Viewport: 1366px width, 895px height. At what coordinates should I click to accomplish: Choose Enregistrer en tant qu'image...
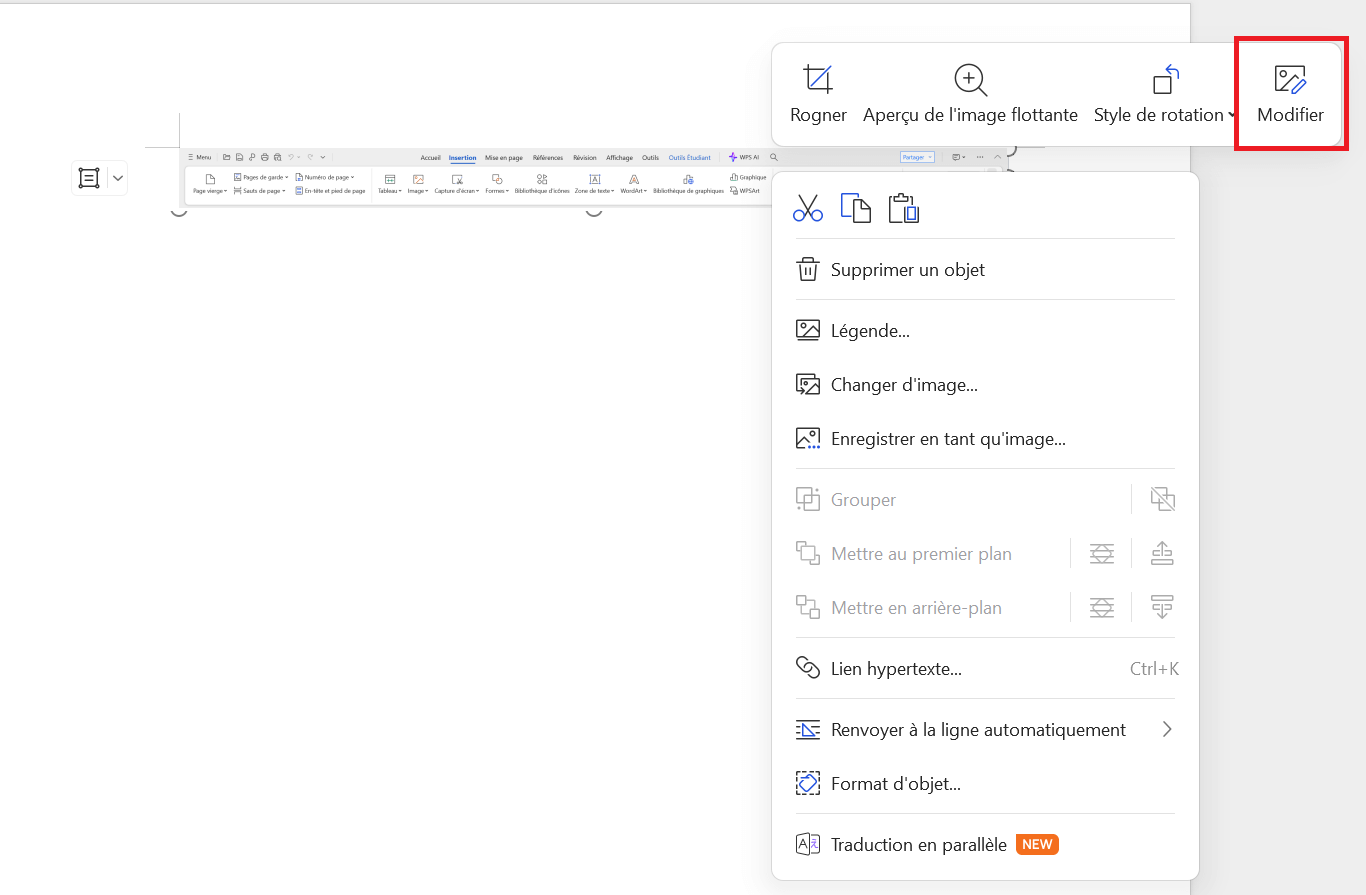[947, 439]
